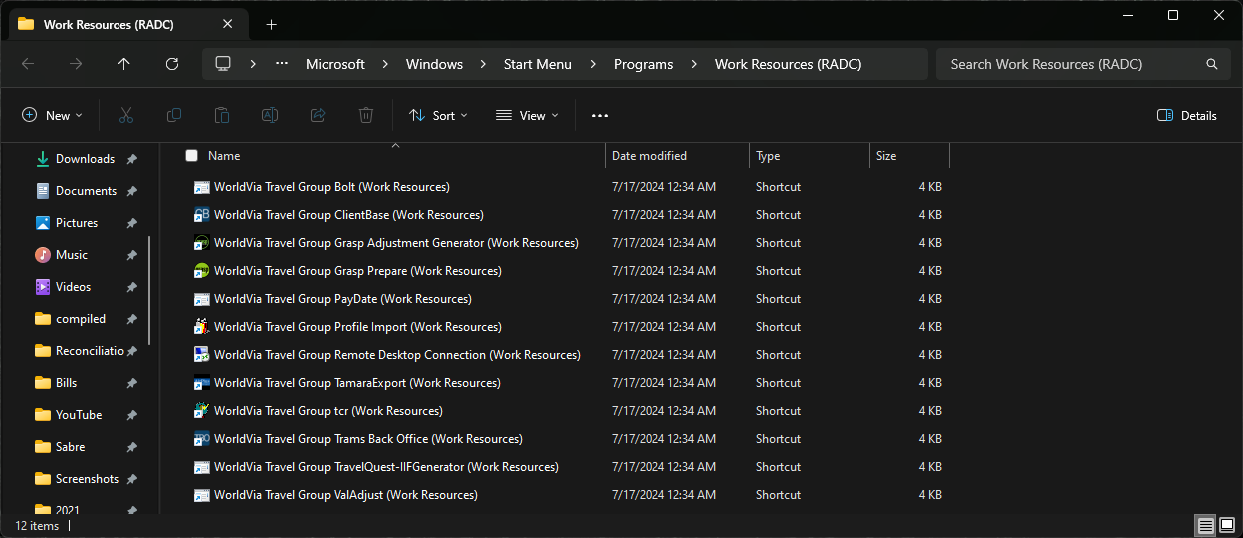The width and height of the screenshot is (1243, 538).
Task: Click the sidebar vertical scrollbar
Action: [x=150, y=290]
